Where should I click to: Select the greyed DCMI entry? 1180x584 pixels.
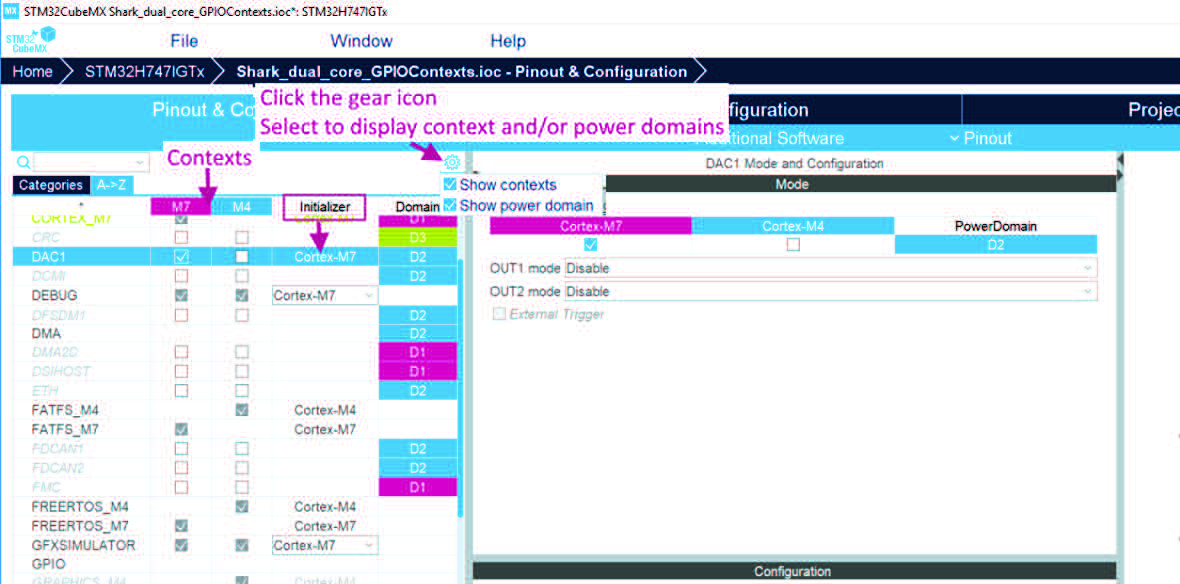click(x=47, y=276)
